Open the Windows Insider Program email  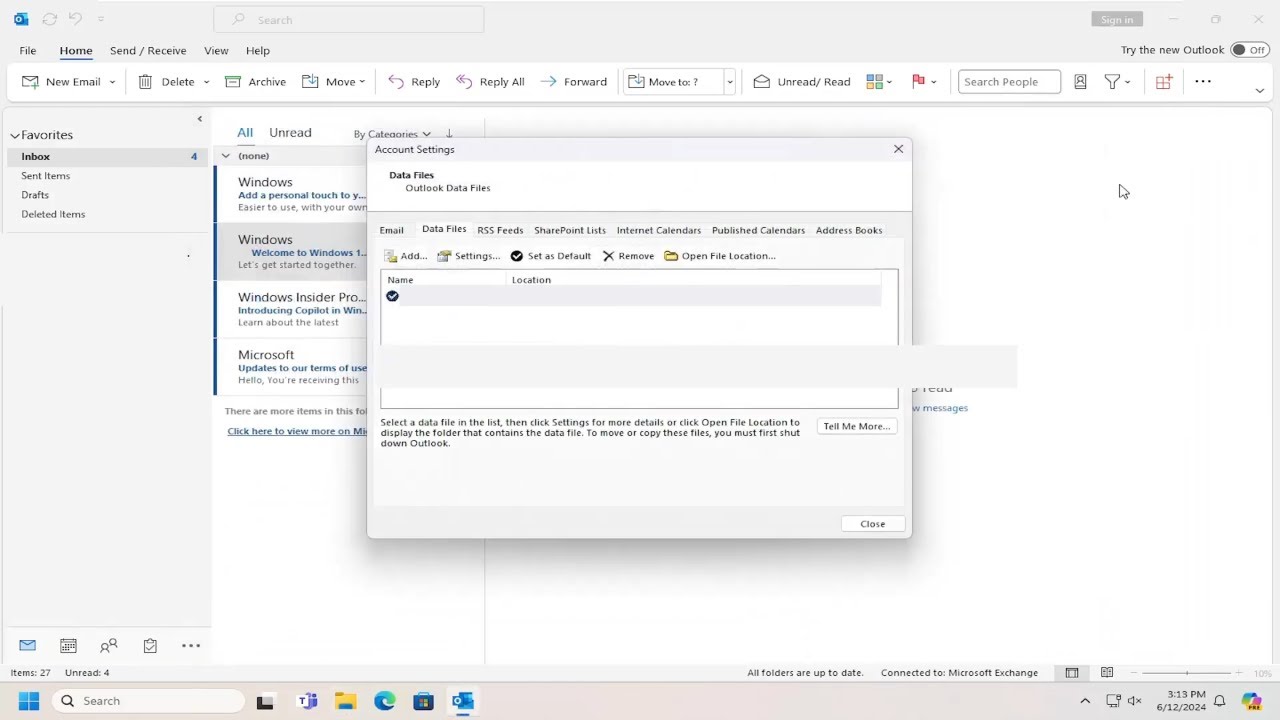291,310
